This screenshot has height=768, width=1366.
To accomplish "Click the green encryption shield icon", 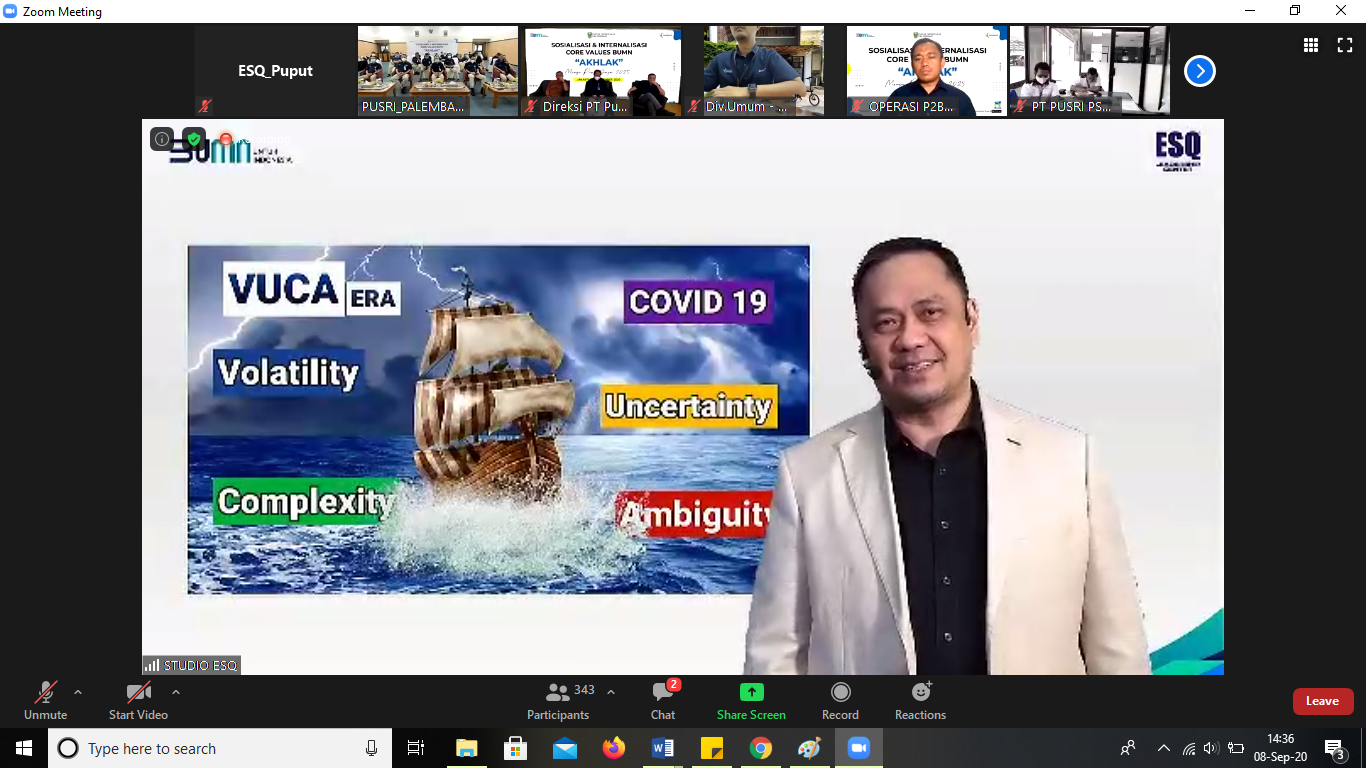I will [x=194, y=139].
